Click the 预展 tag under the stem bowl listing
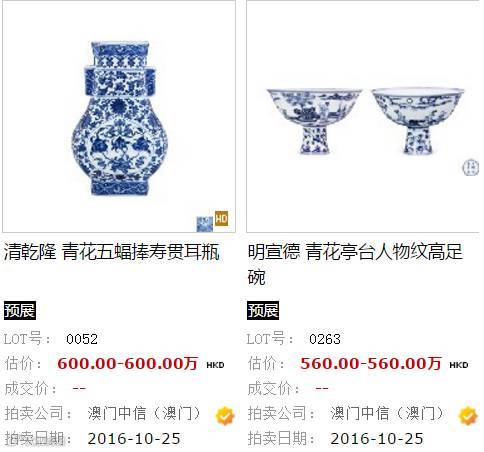Screen dimensions: 484x452 click(x=263, y=310)
